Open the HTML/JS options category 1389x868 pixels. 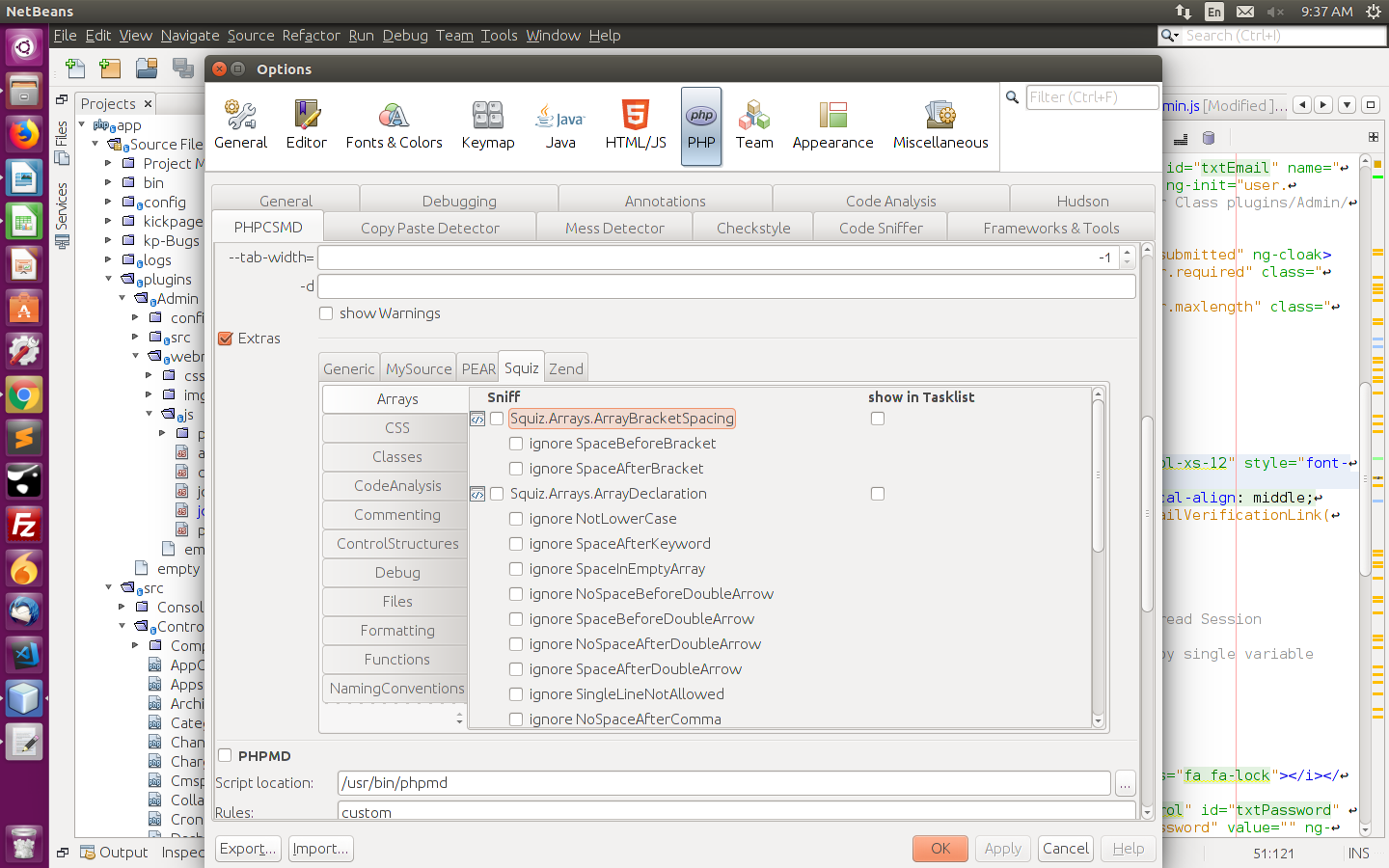tap(636, 126)
